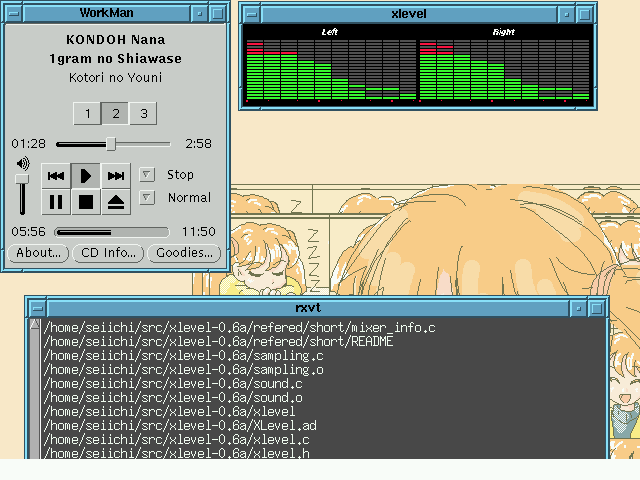Viewport: 640px width, 480px height.
Task: Click the Stop mode label
Action: [x=180, y=175]
